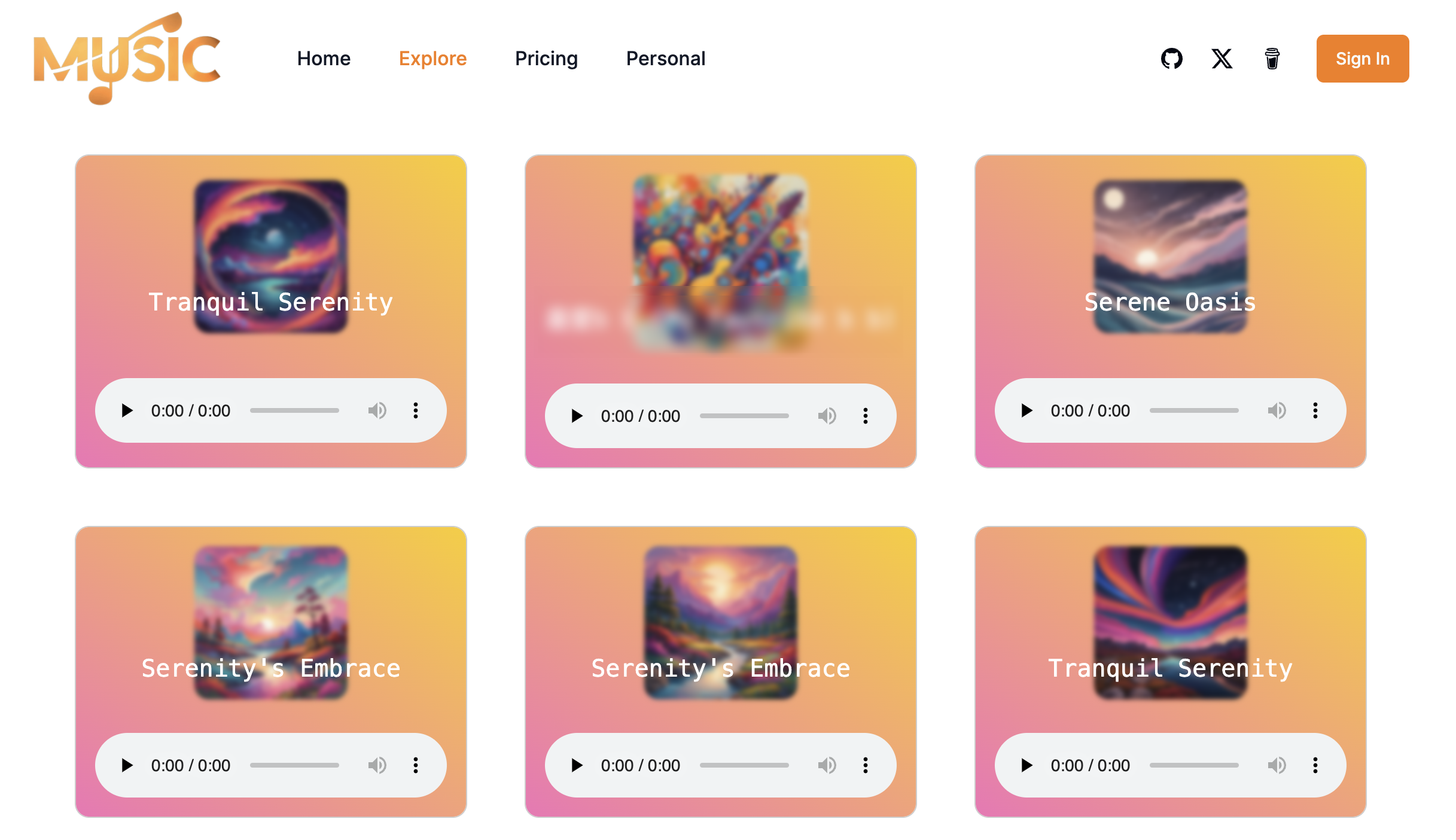Click the Serene Oasis cover thumbnail
This screenshot has width=1456, height=840.
pos(1171,256)
